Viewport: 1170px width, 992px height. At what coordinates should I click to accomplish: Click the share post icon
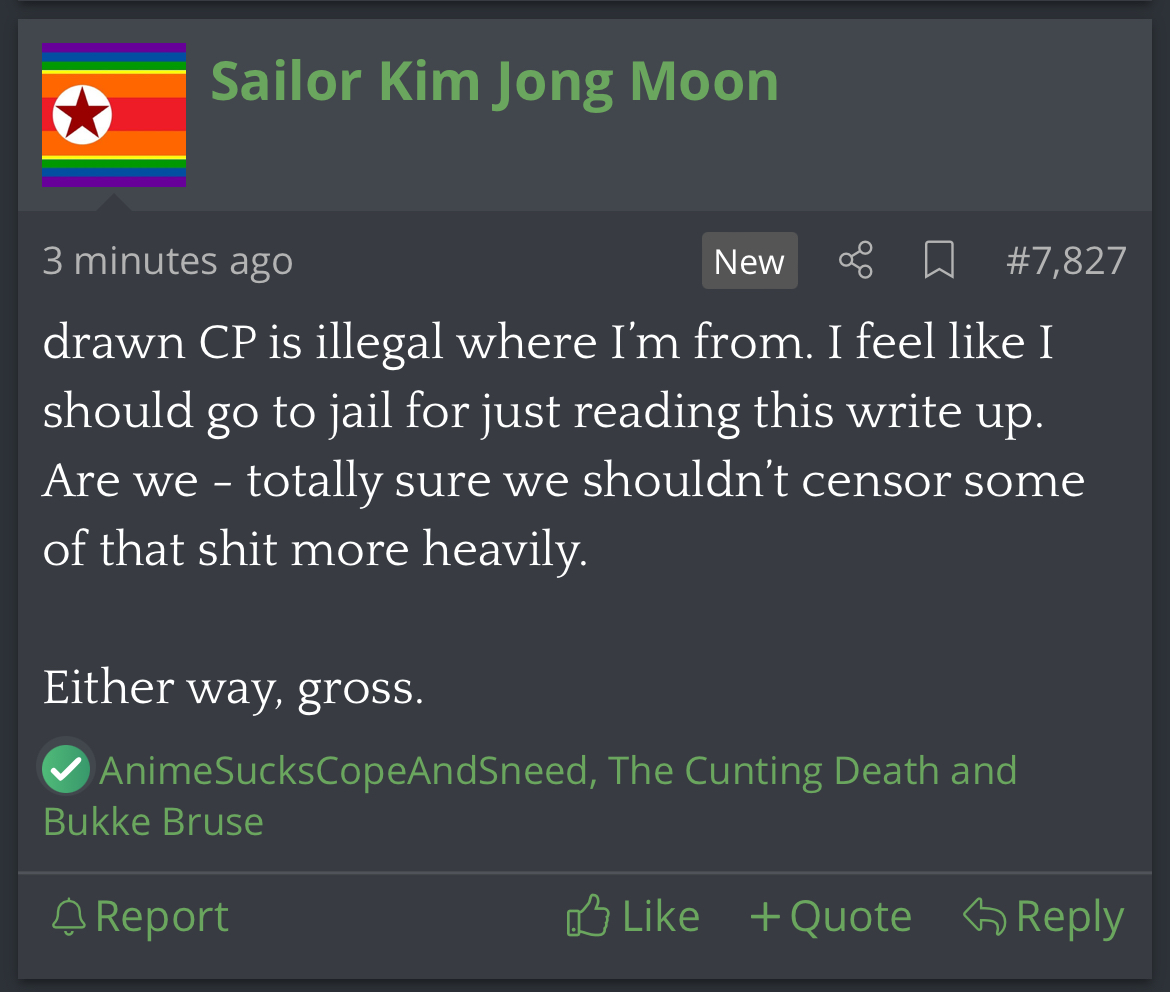(x=855, y=260)
